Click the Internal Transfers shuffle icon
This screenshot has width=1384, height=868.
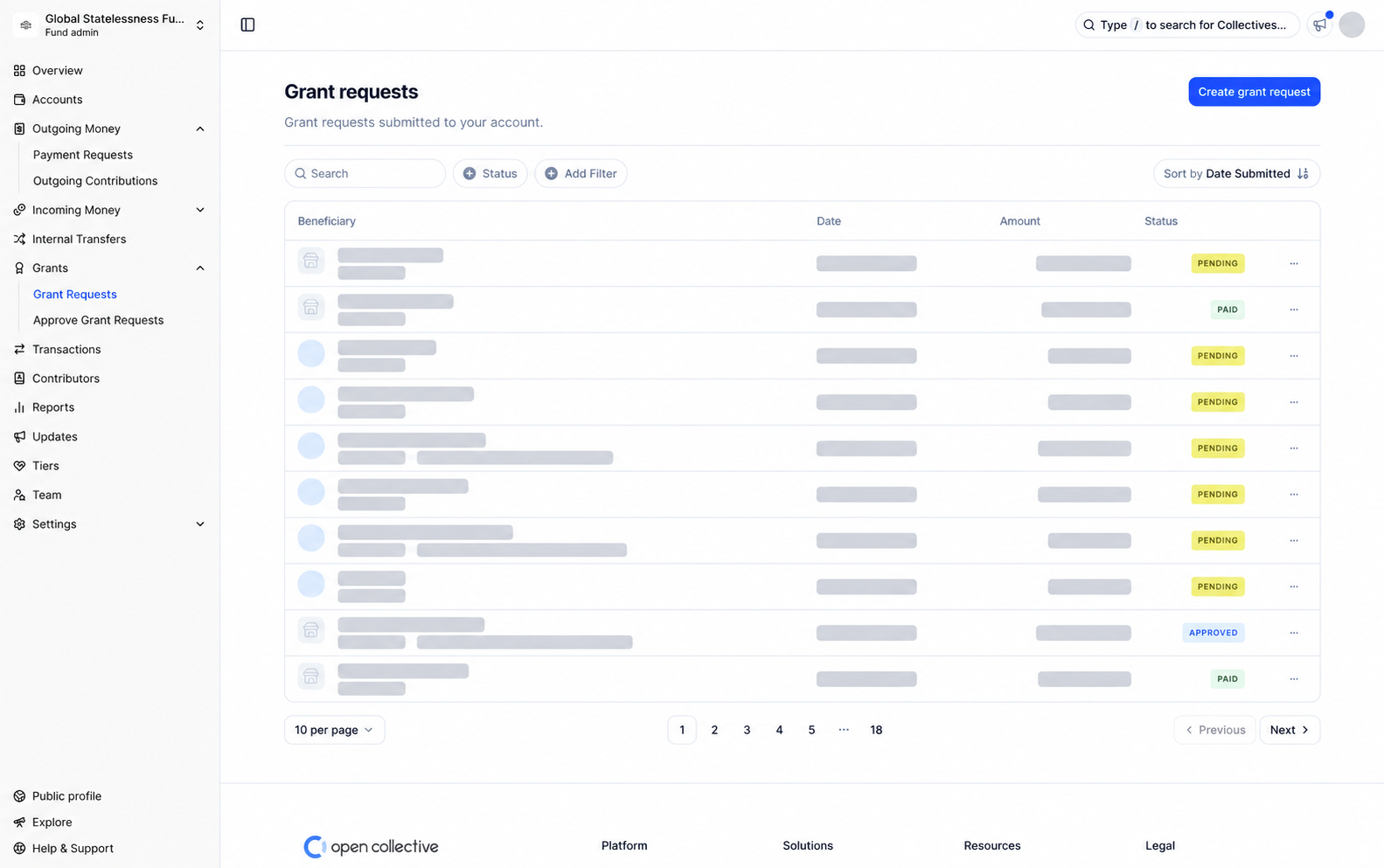(x=19, y=240)
